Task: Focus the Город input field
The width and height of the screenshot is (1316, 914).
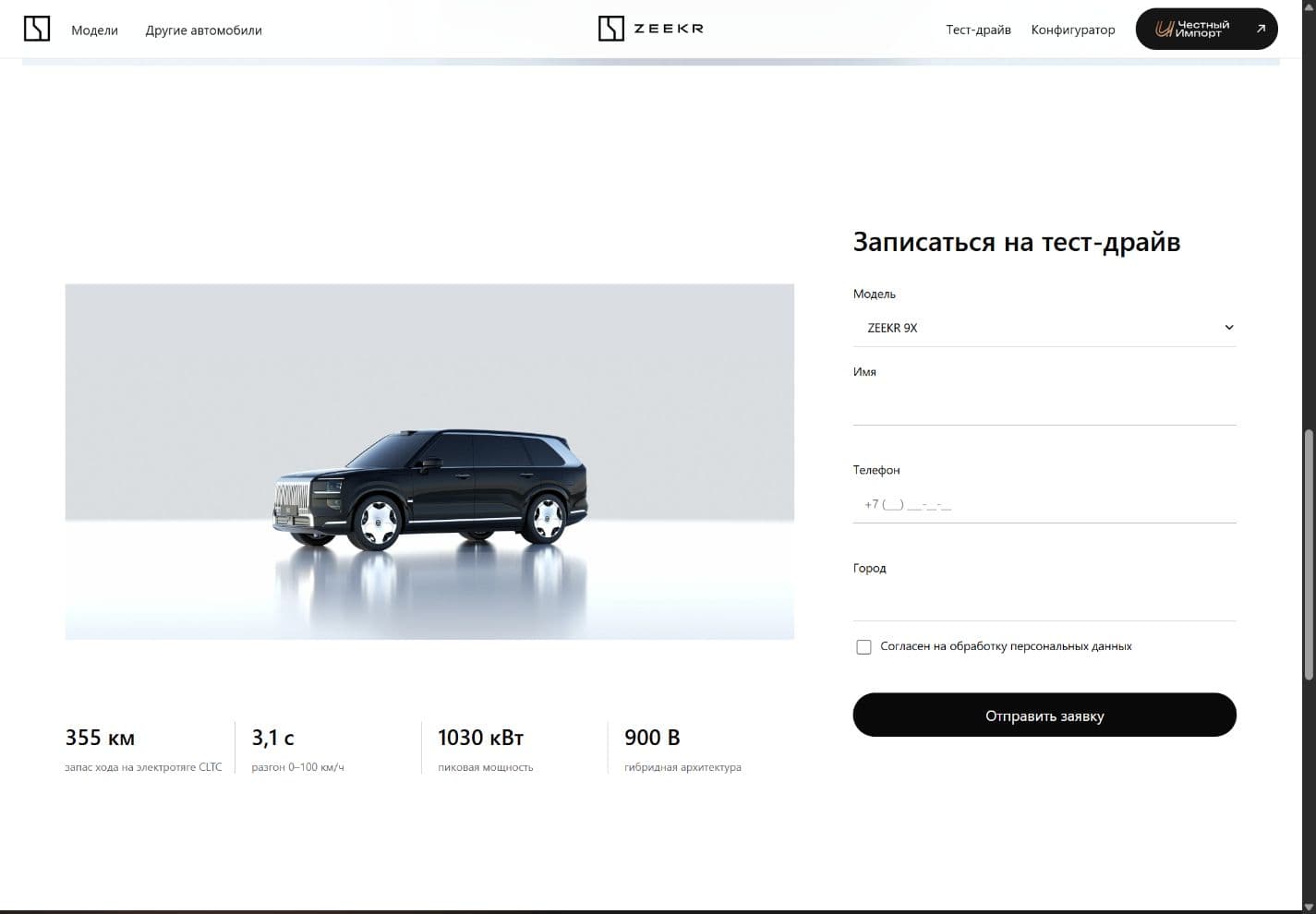Action: point(1044,602)
